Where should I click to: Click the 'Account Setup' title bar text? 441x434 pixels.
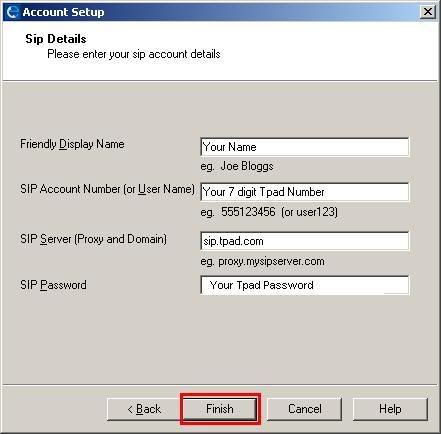tap(63, 12)
